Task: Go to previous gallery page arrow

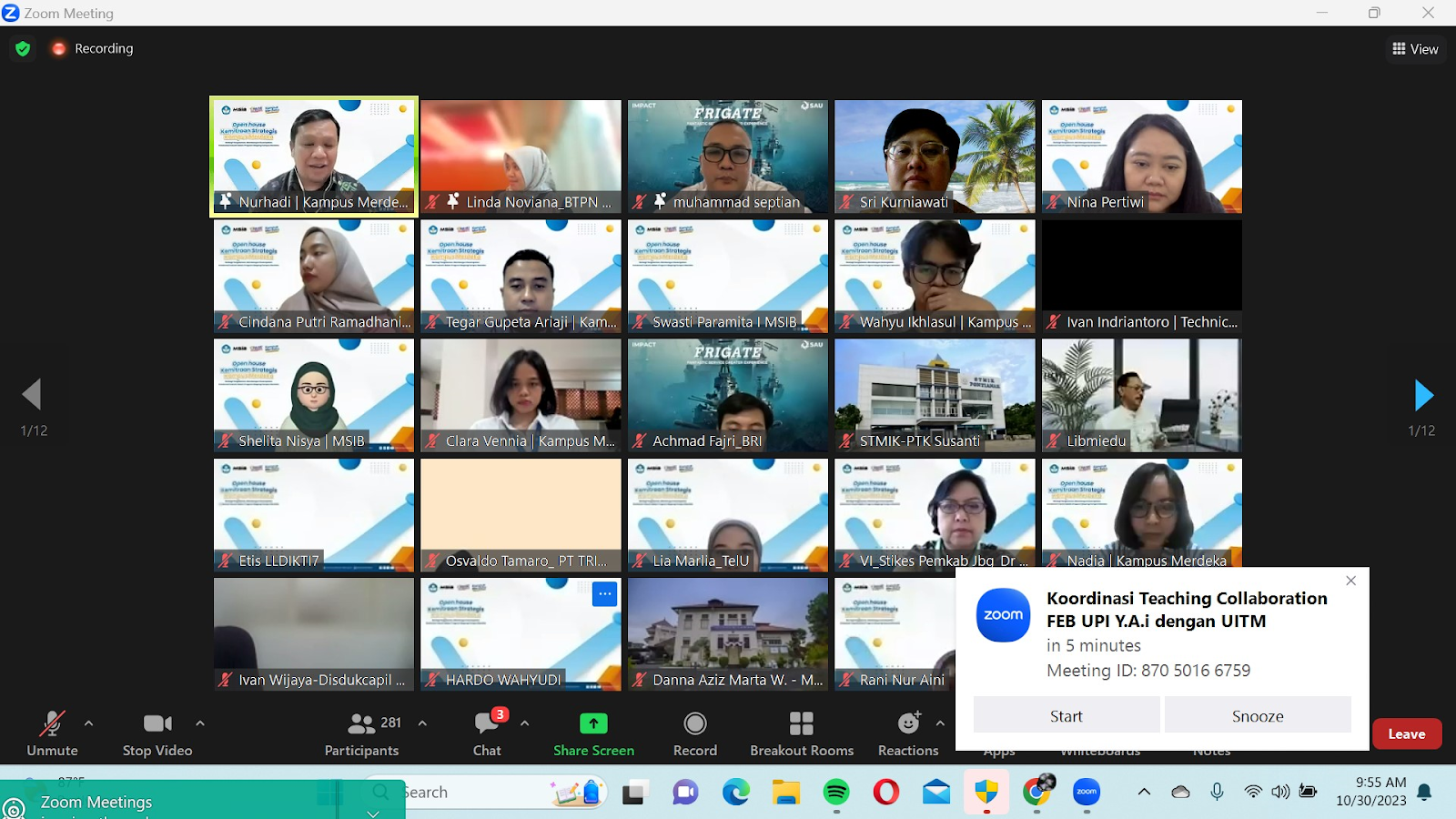Action: [32, 395]
